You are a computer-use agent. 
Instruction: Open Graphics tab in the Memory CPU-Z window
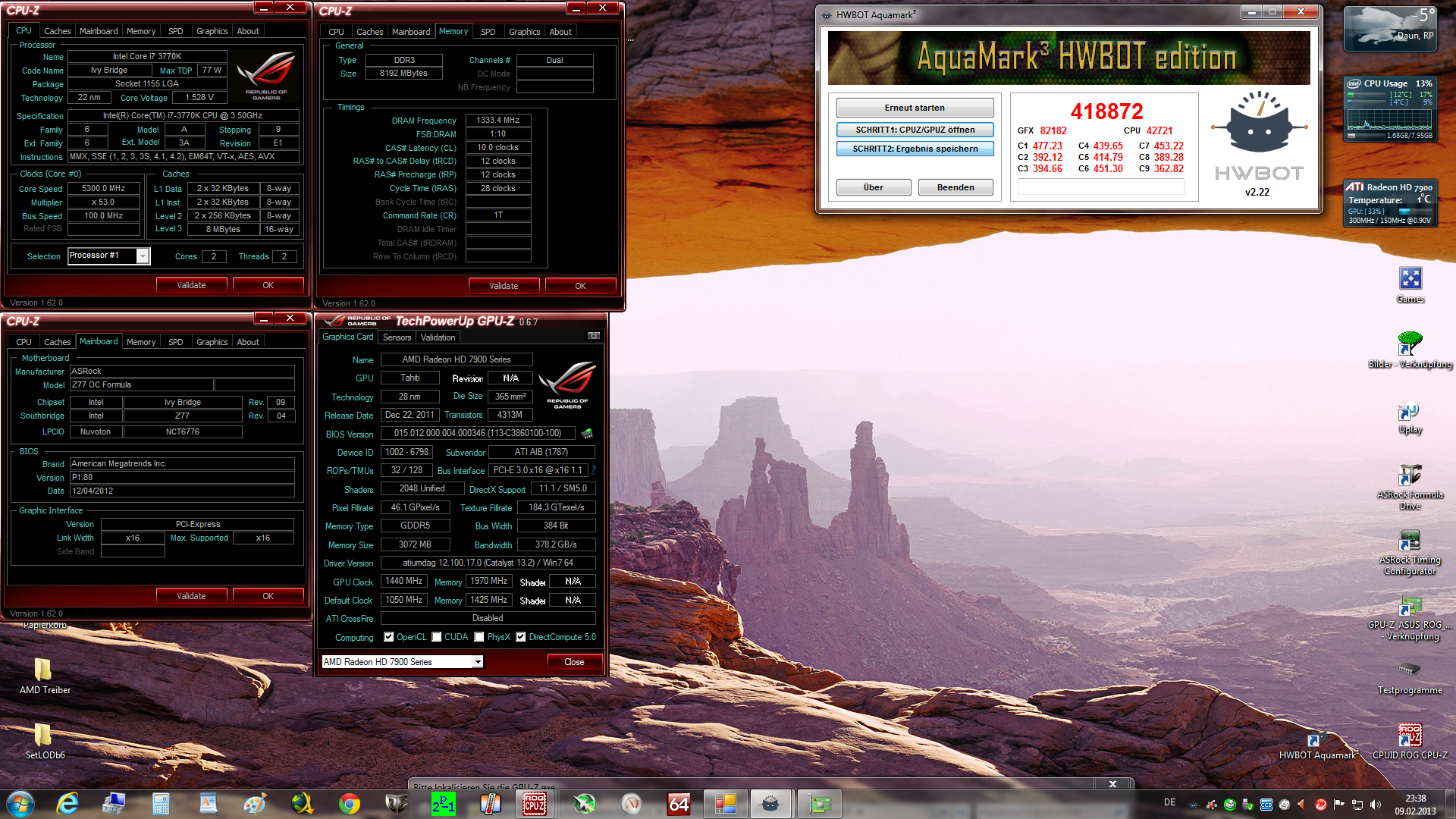pyautogui.click(x=524, y=32)
